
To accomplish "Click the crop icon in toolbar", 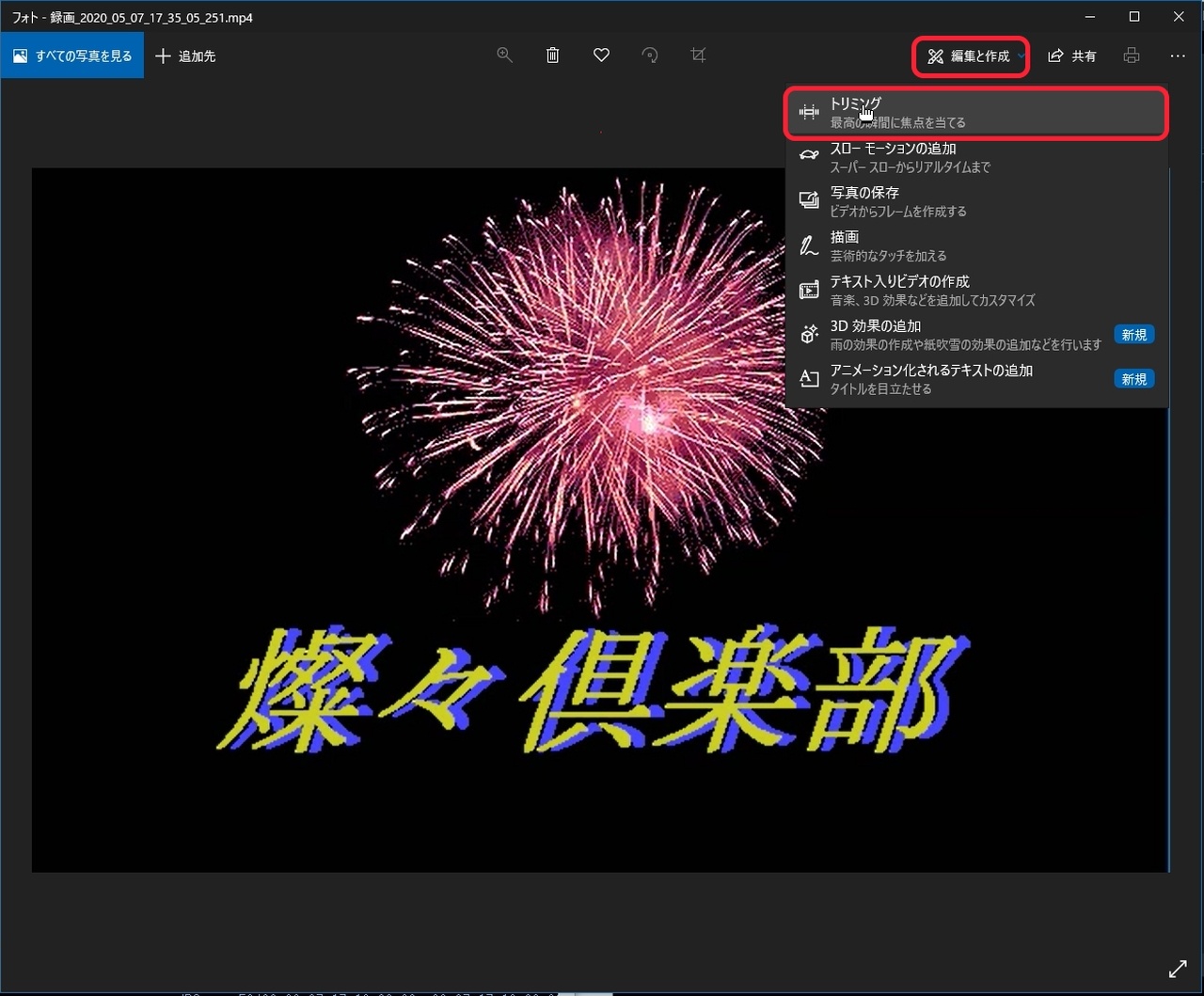I will click(x=698, y=55).
